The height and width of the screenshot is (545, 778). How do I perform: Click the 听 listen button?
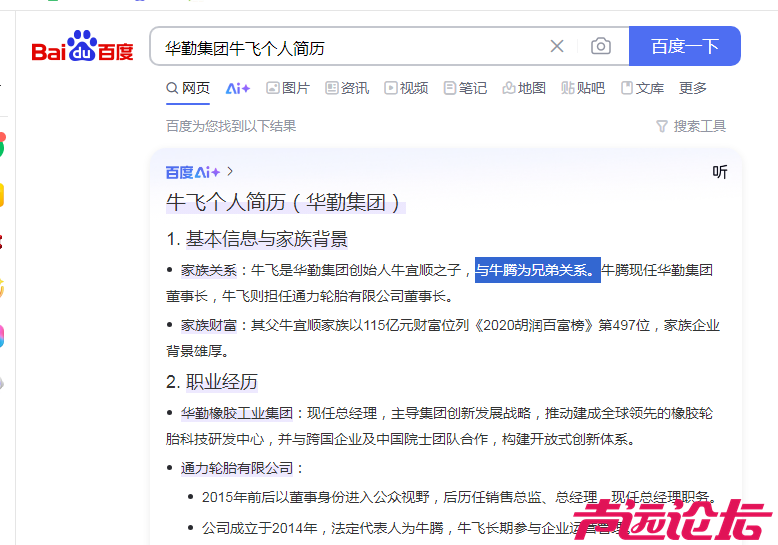[x=719, y=172]
